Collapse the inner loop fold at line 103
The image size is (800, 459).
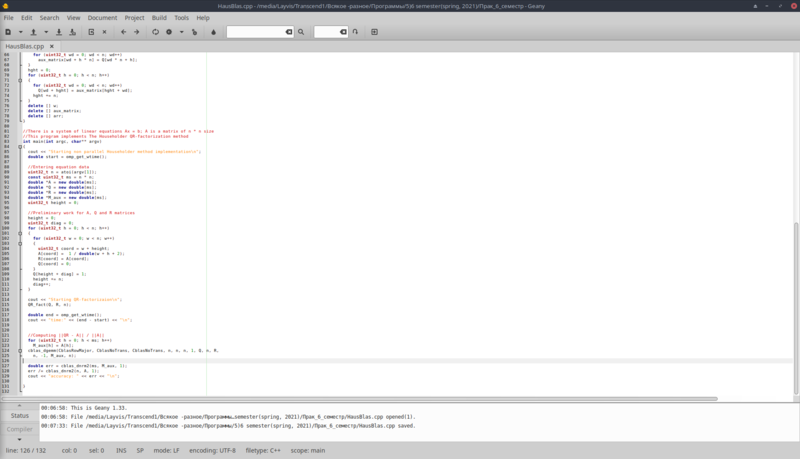tap(20, 243)
